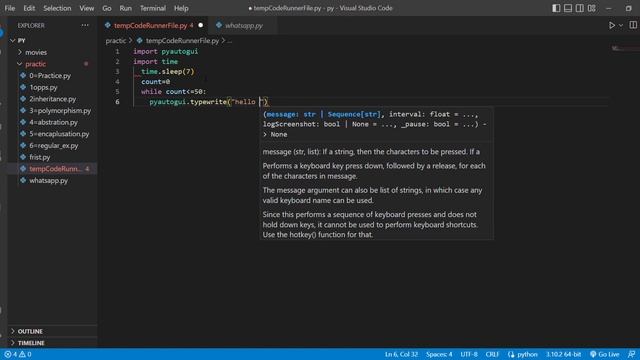The height and width of the screenshot is (360, 640).
Task: Change end of line sequence CRLF
Action: click(492, 354)
